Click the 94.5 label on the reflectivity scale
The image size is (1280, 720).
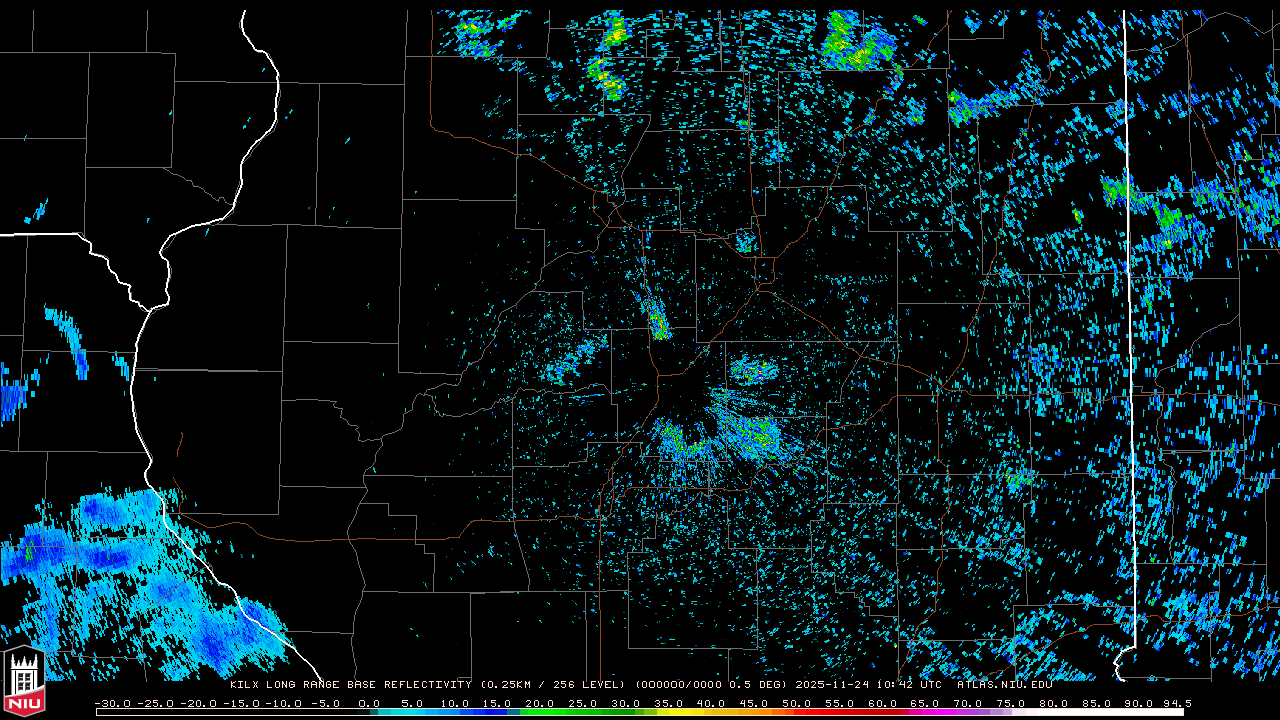(1176, 703)
